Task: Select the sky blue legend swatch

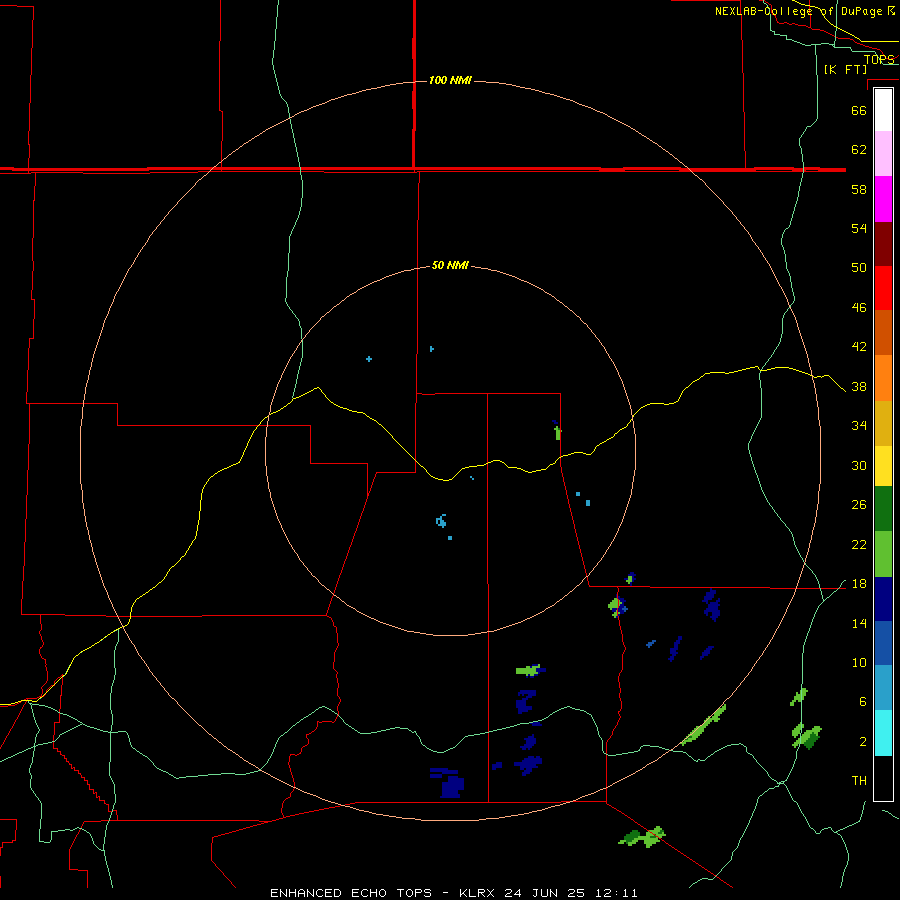Action: tap(883, 688)
